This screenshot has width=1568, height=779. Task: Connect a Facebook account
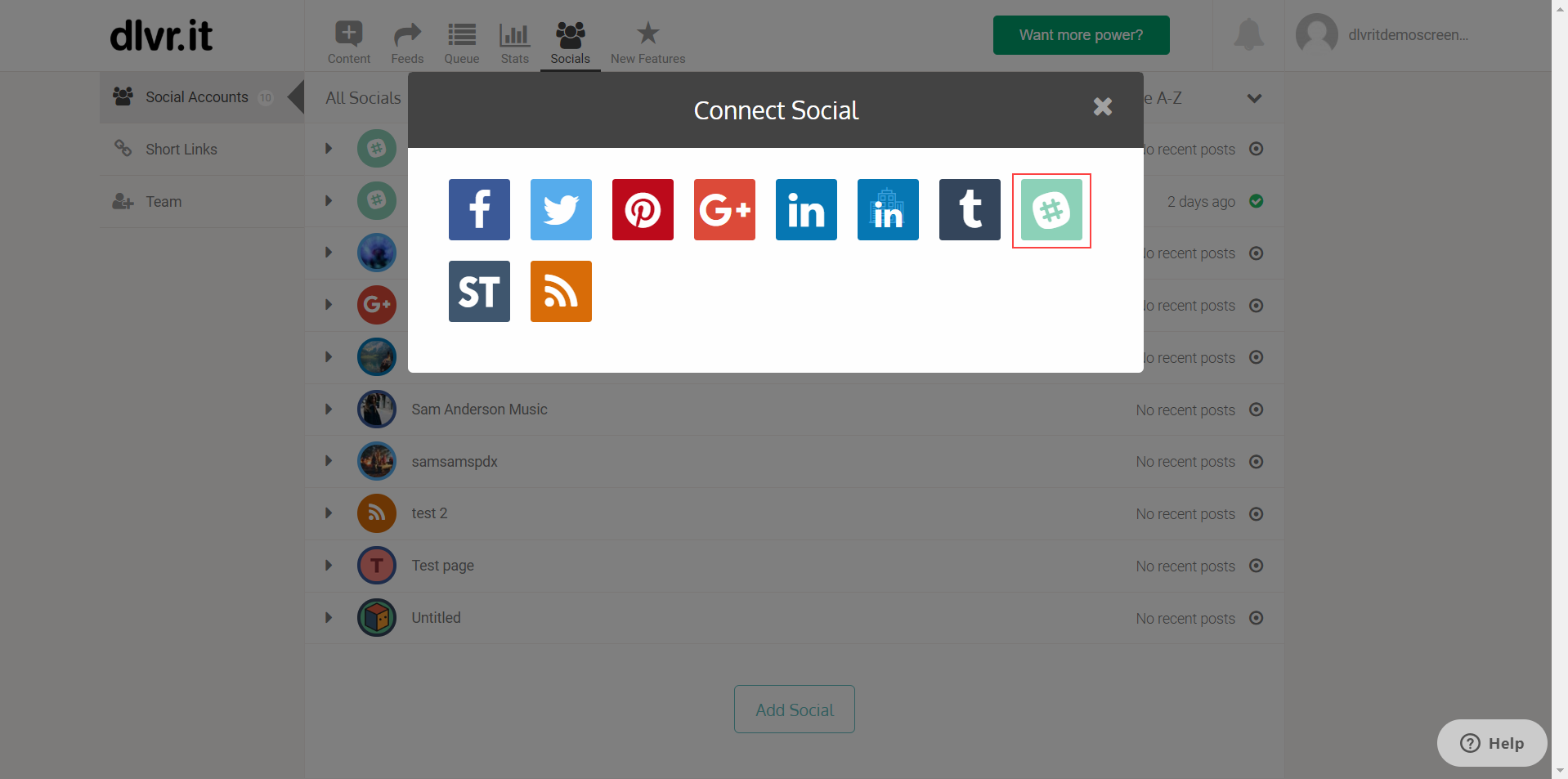(x=479, y=209)
